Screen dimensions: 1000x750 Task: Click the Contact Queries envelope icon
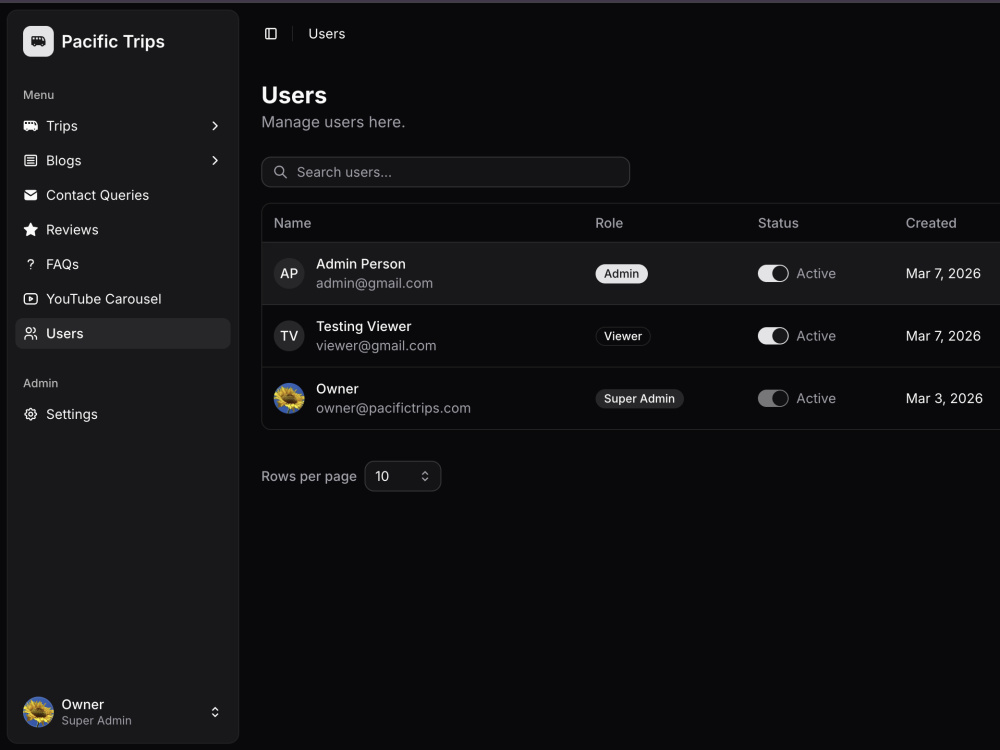point(31,195)
